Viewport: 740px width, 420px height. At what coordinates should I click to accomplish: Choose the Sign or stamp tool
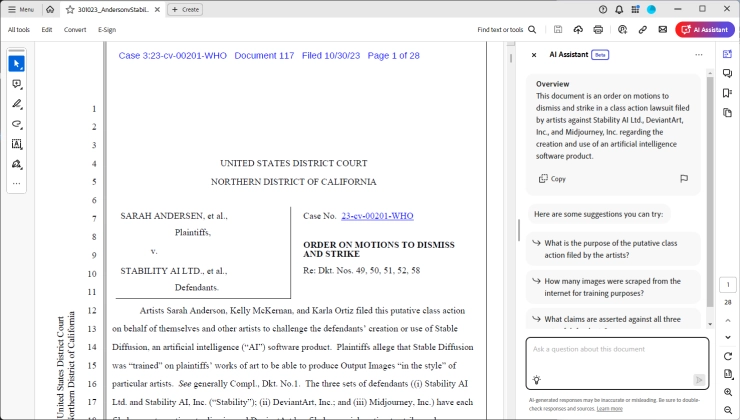click(17, 164)
